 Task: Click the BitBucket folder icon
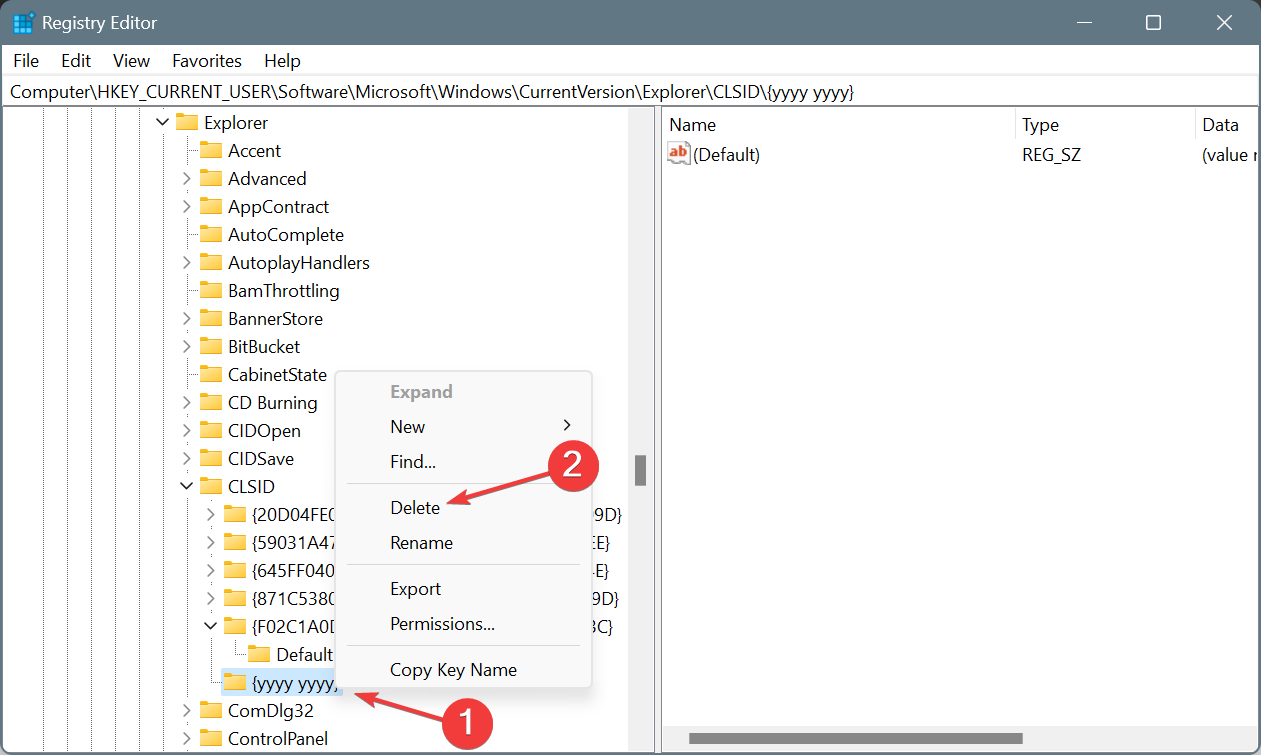pos(210,347)
